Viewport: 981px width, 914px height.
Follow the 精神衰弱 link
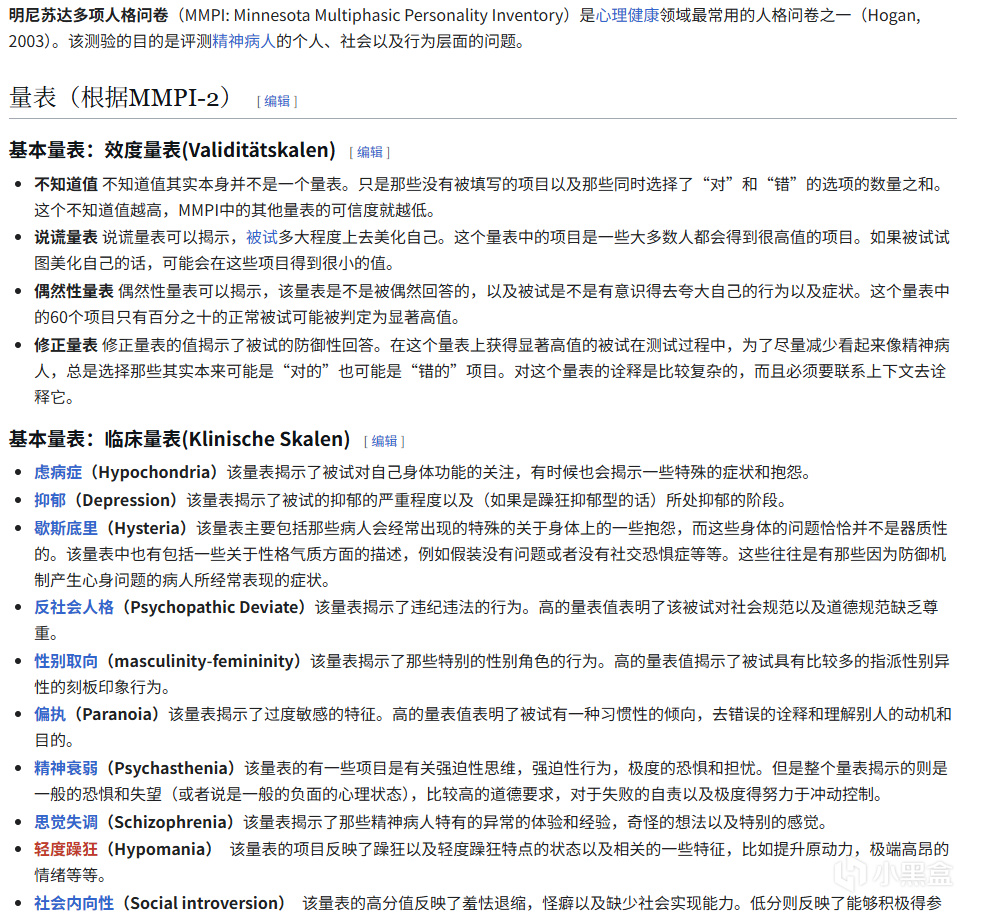pos(66,768)
